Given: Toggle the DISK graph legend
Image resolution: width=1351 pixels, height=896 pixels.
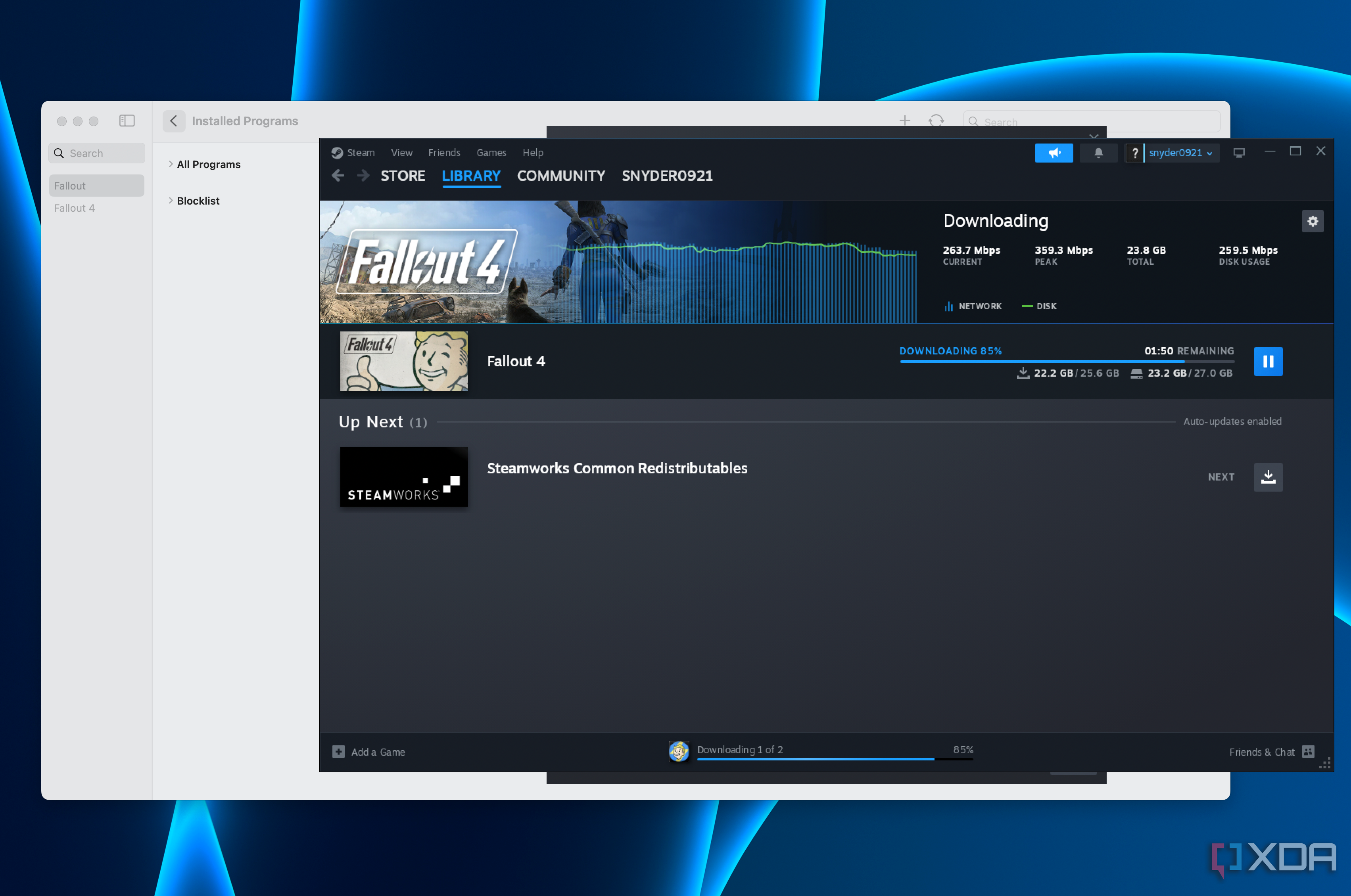Looking at the screenshot, I should point(1039,306).
